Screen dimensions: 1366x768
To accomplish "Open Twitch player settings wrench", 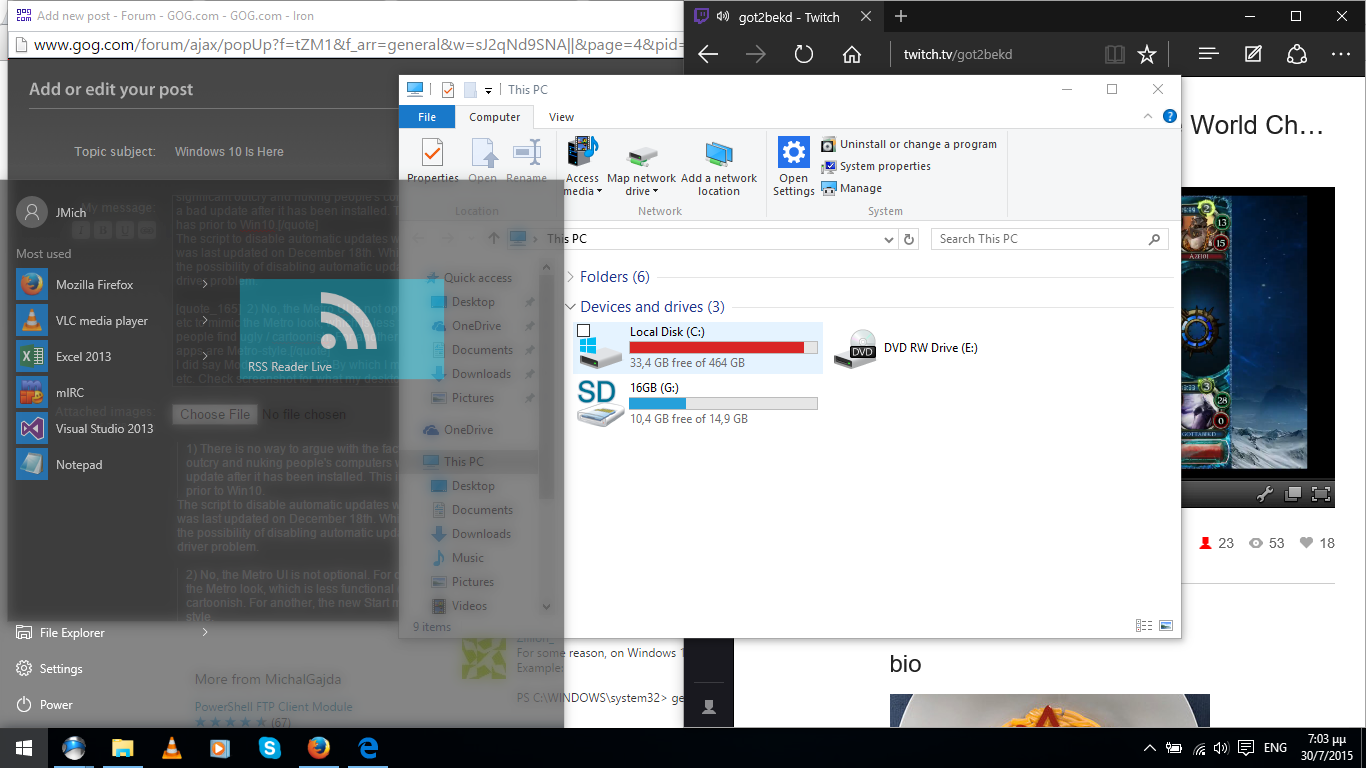I will [x=1264, y=493].
